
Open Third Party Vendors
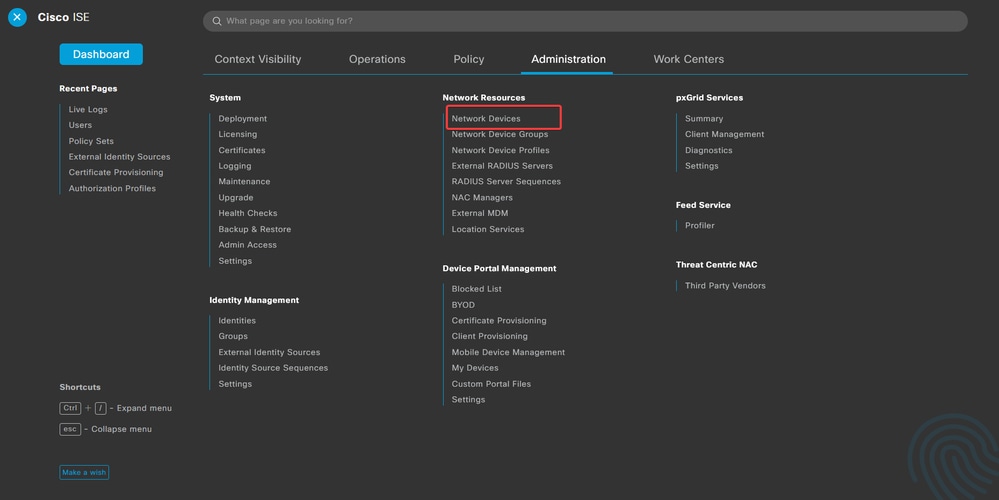[x=725, y=286]
